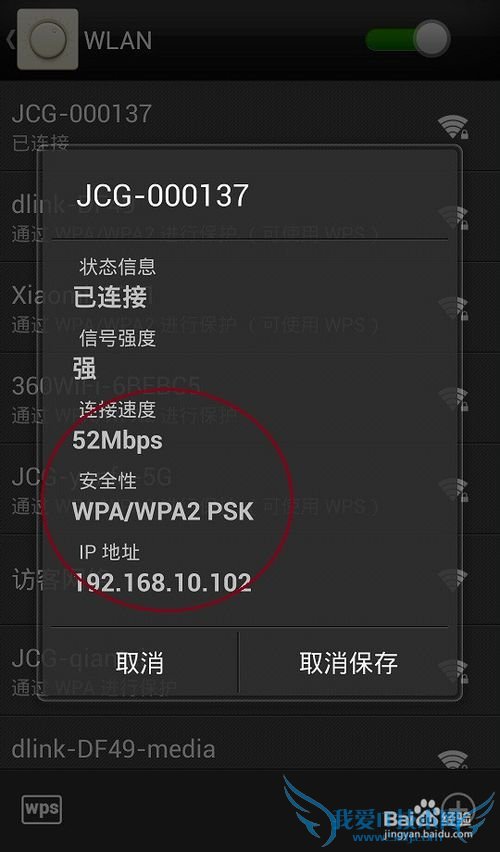Tap the WPA/WPA2 PSK security value

tap(163, 511)
